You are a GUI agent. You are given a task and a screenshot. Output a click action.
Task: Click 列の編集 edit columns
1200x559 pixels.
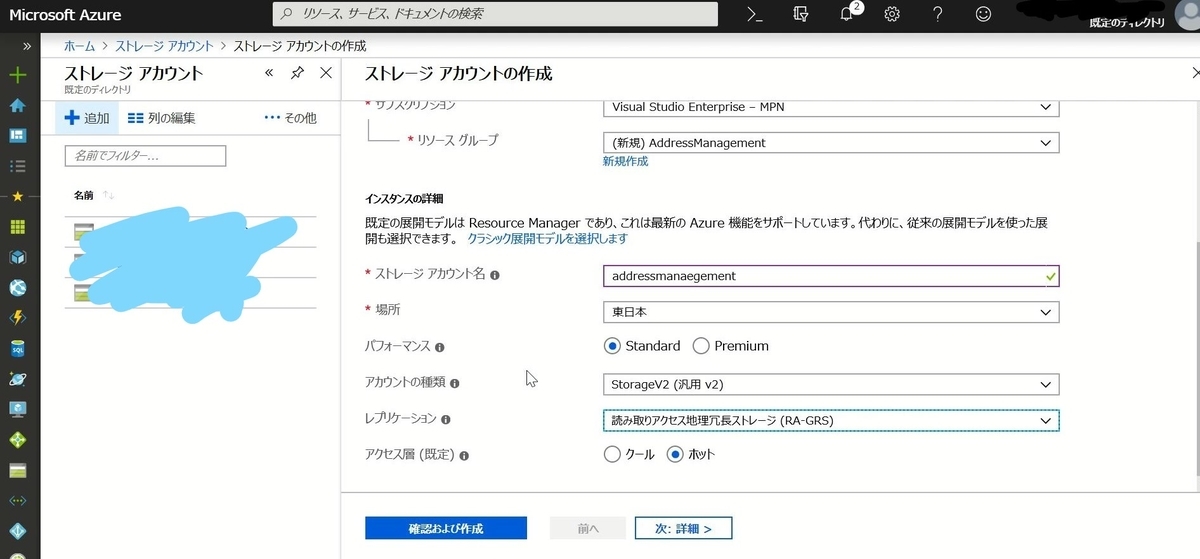pyautogui.click(x=162, y=118)
